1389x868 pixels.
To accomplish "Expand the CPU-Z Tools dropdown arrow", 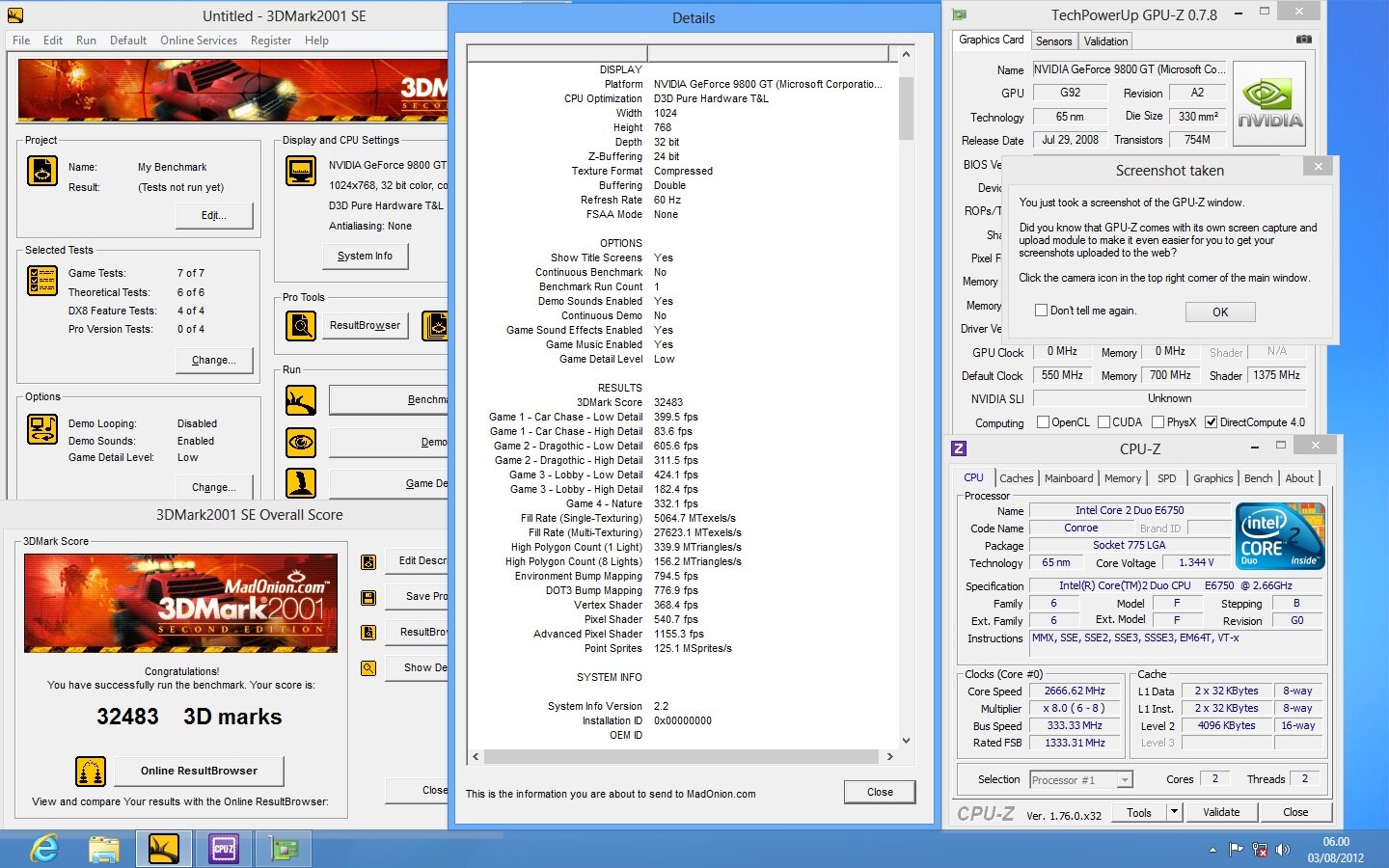I will 1174,812.
